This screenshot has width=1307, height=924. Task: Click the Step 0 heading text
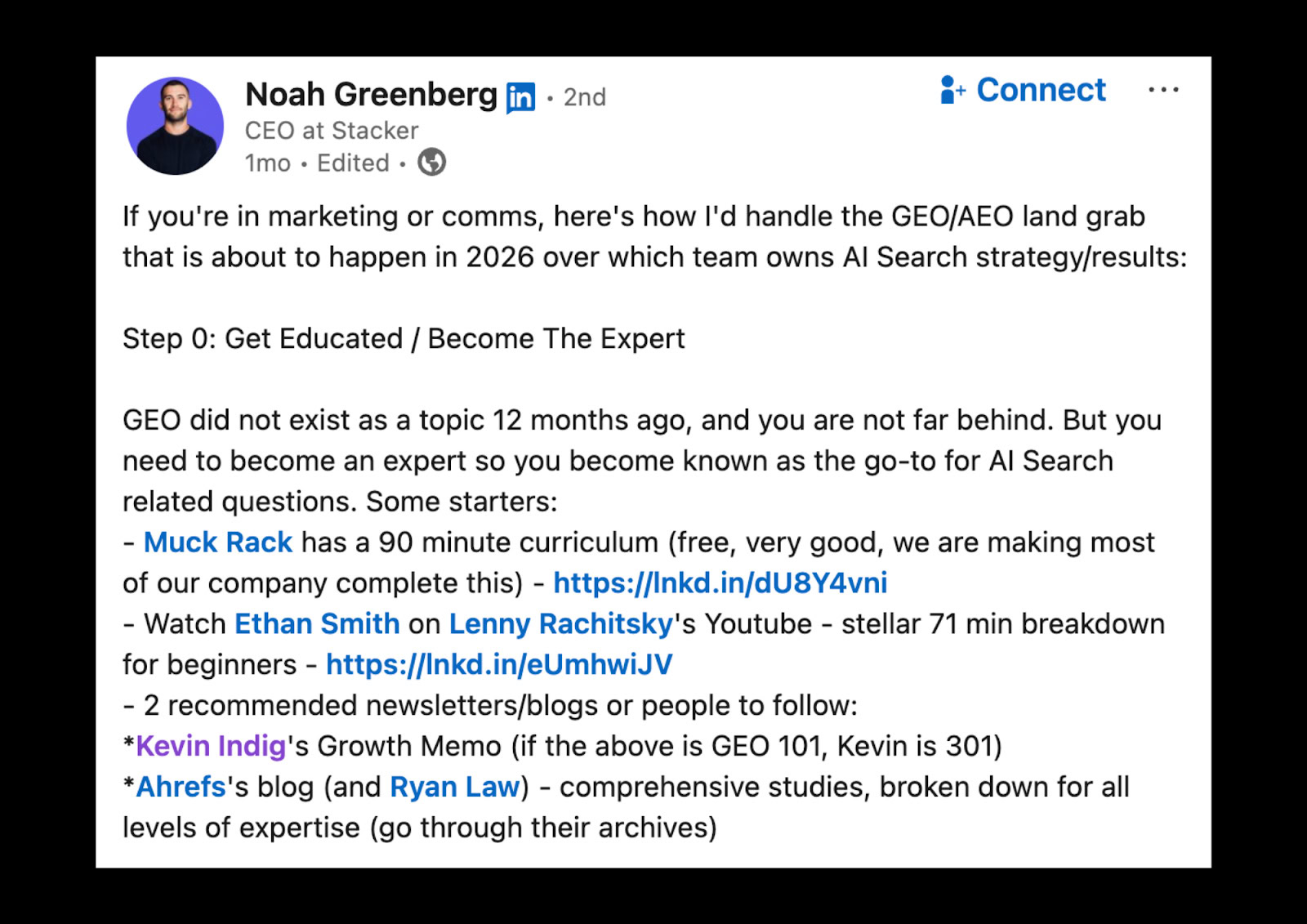(x=404, y=339)
